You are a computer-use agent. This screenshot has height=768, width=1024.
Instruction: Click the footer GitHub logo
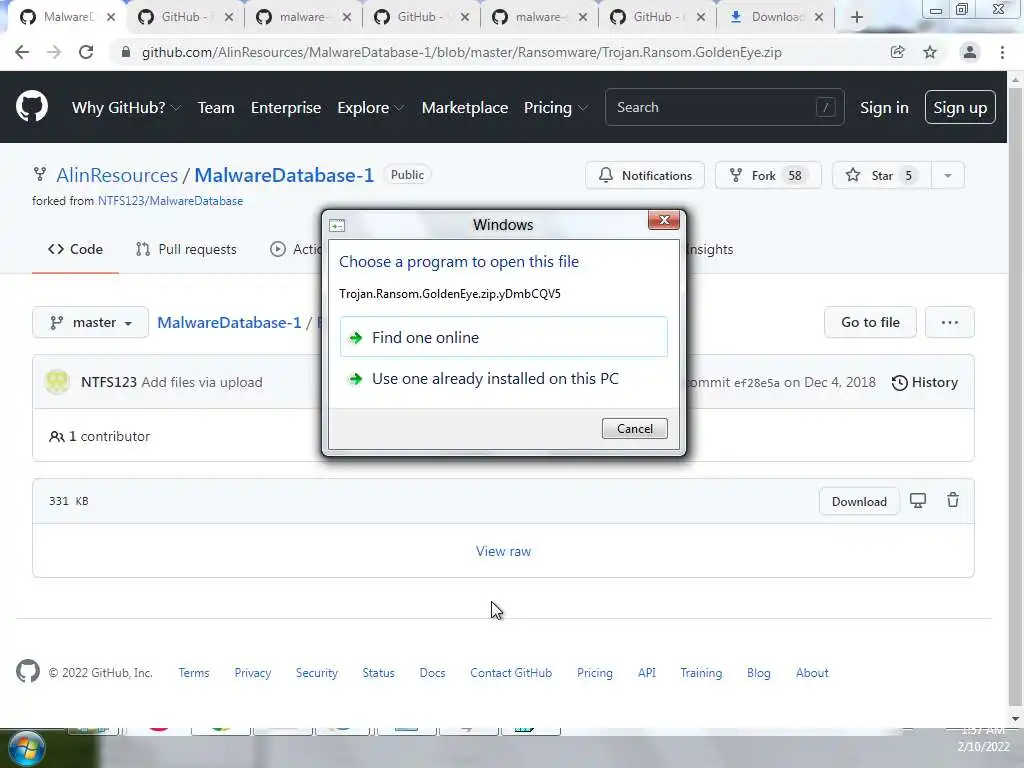[27, 671]
